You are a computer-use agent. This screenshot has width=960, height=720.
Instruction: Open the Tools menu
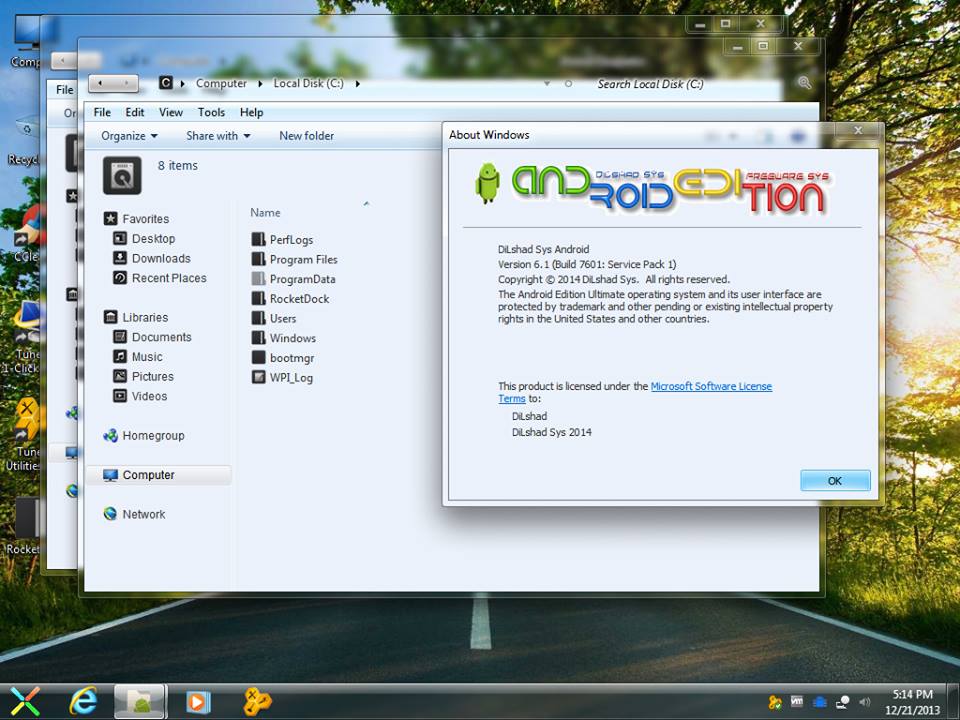coord(211,112)
